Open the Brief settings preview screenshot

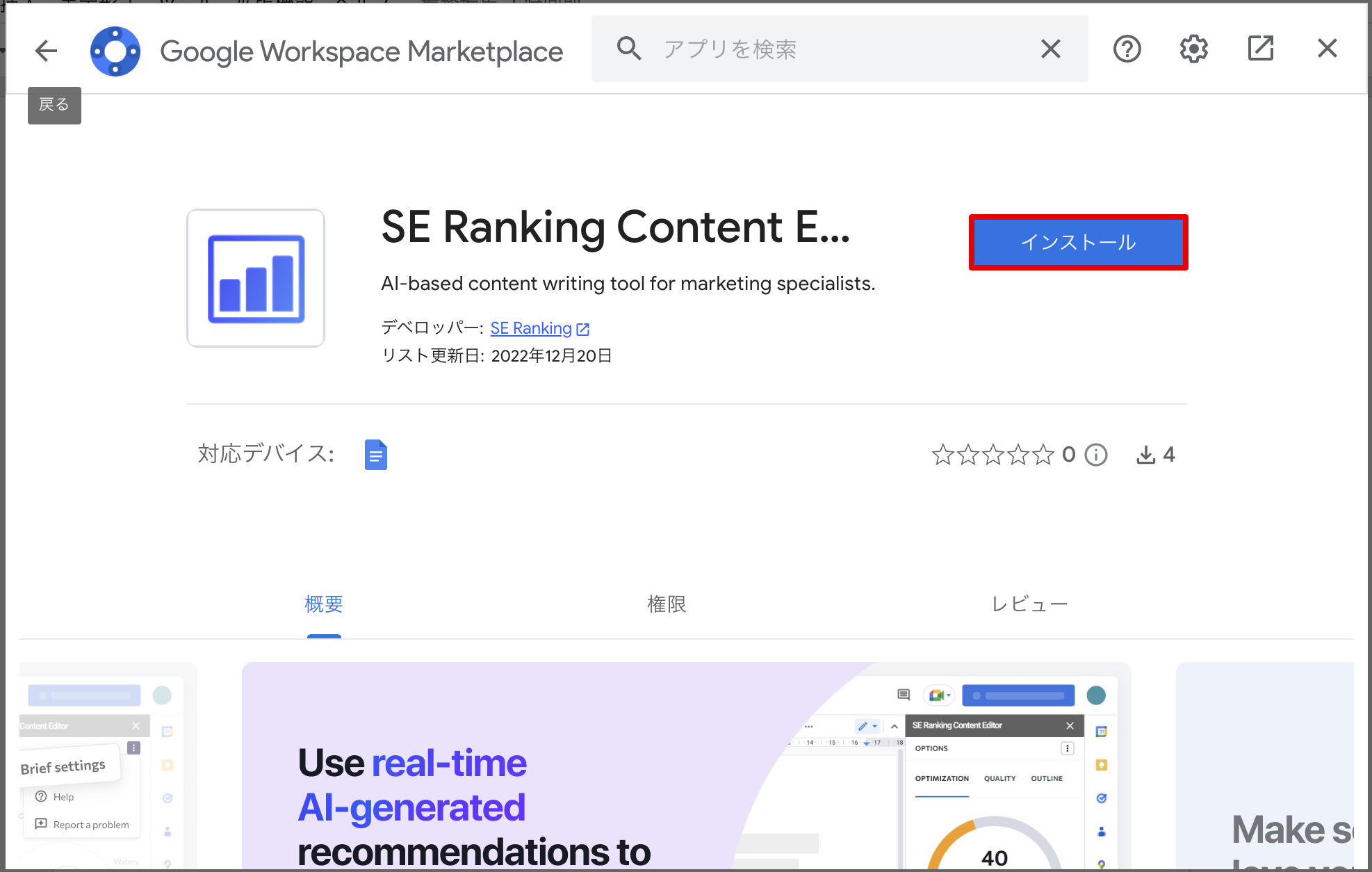[x=108, y=766]
